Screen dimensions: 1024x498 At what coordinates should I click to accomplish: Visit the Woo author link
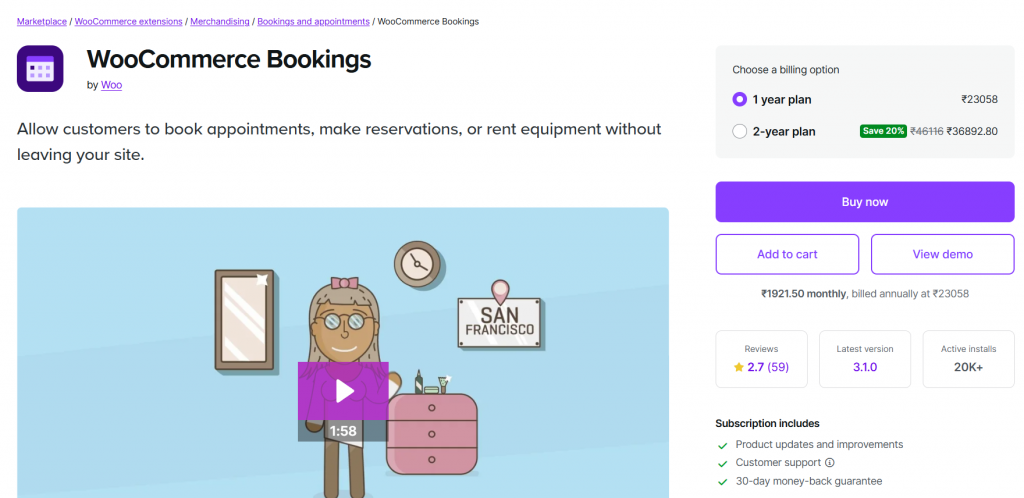click(111, 85)
